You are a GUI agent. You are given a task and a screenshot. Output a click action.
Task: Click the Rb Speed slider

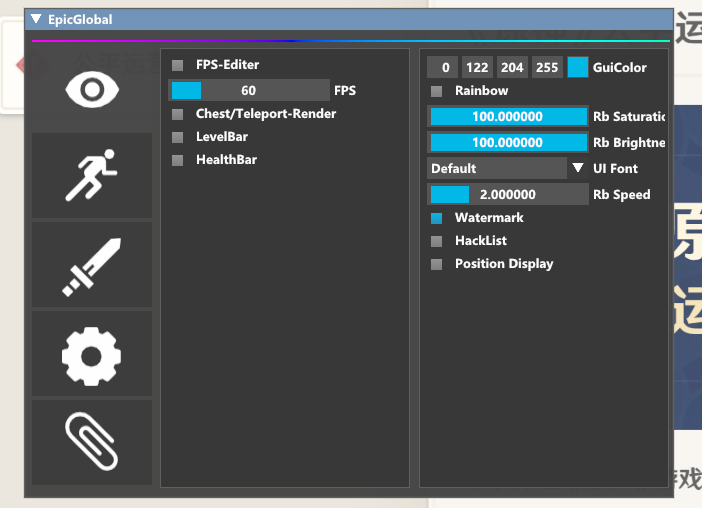click(x=507, y=194)
